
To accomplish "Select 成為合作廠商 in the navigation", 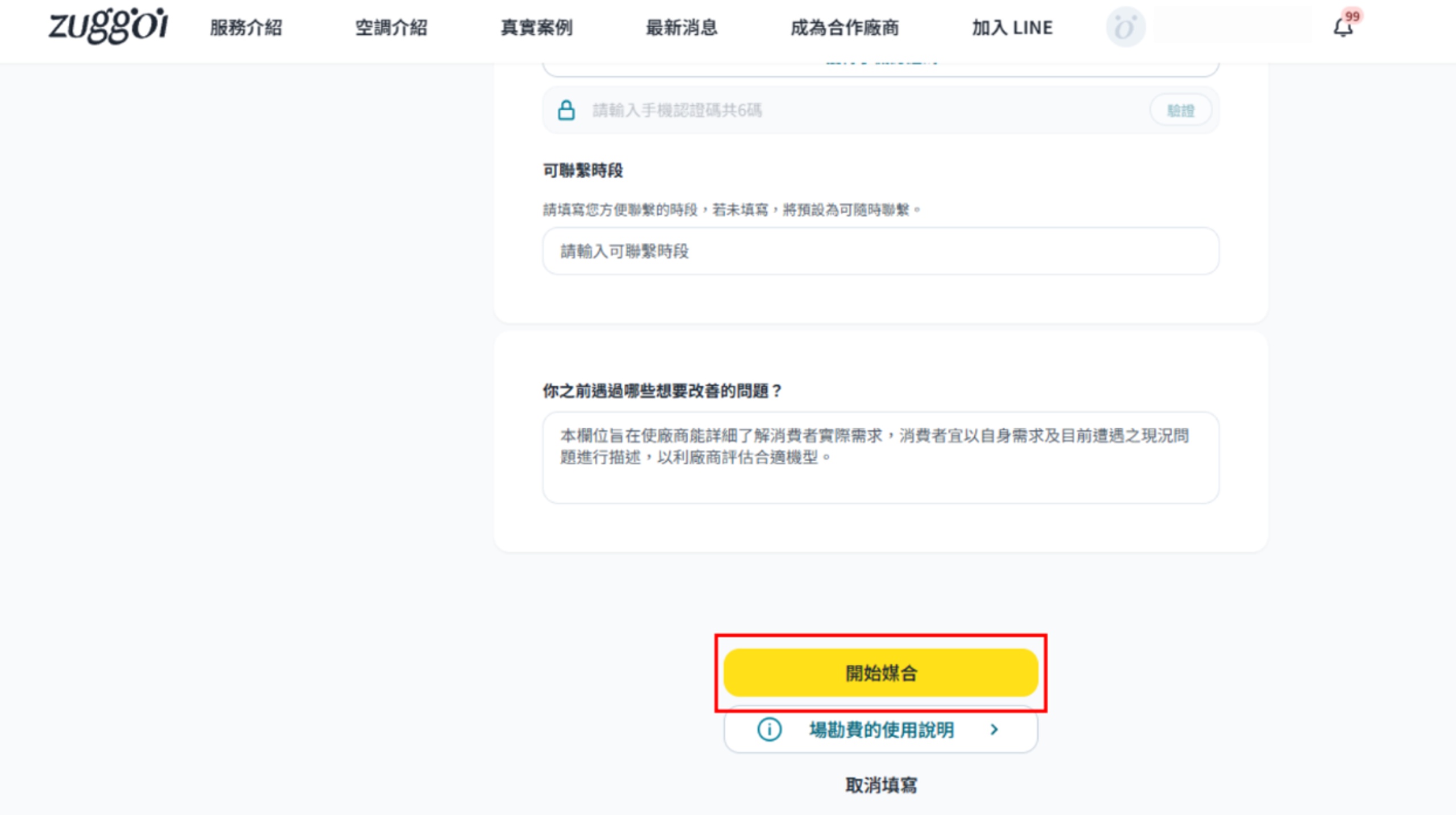I will pos(845,27).
